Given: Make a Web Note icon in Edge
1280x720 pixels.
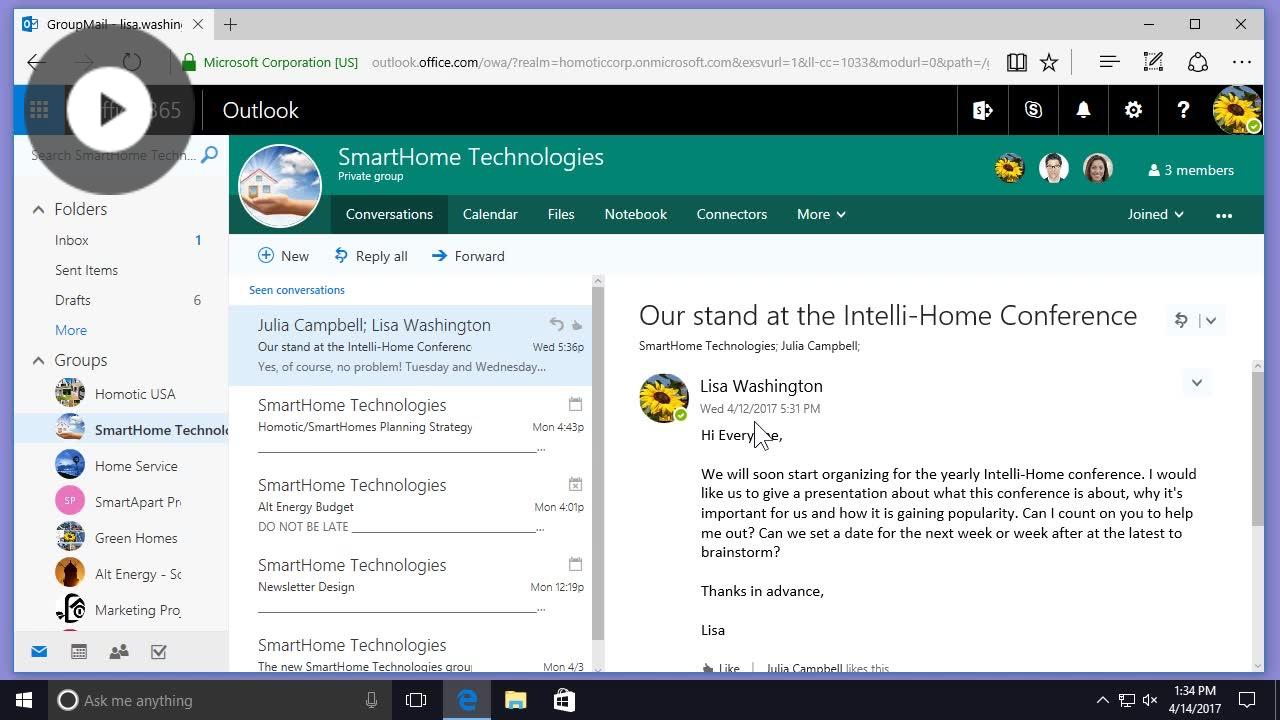Looking at the screenshot, I should tap(1153, 62).
